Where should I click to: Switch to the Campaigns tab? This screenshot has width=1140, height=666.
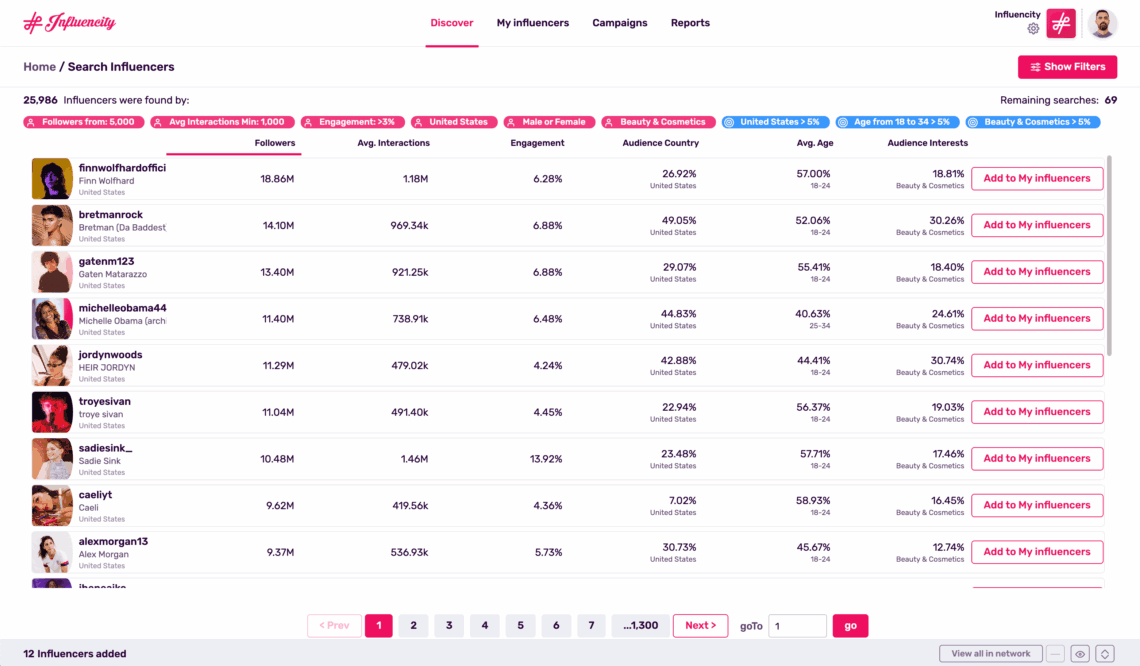tap(619, 22)
